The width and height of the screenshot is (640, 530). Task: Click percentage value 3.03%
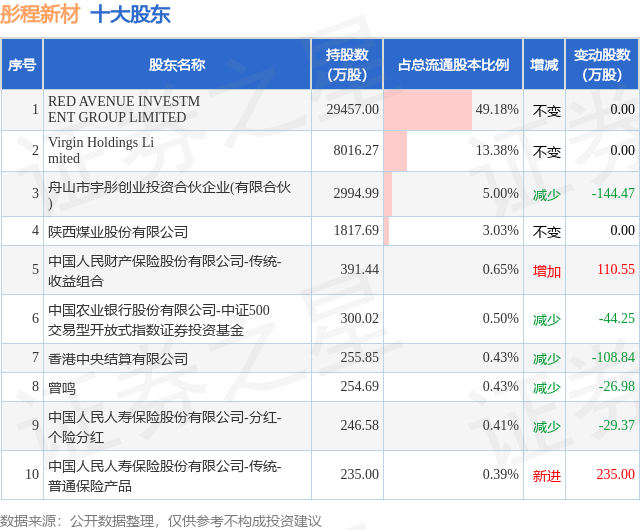pos(500,230)
